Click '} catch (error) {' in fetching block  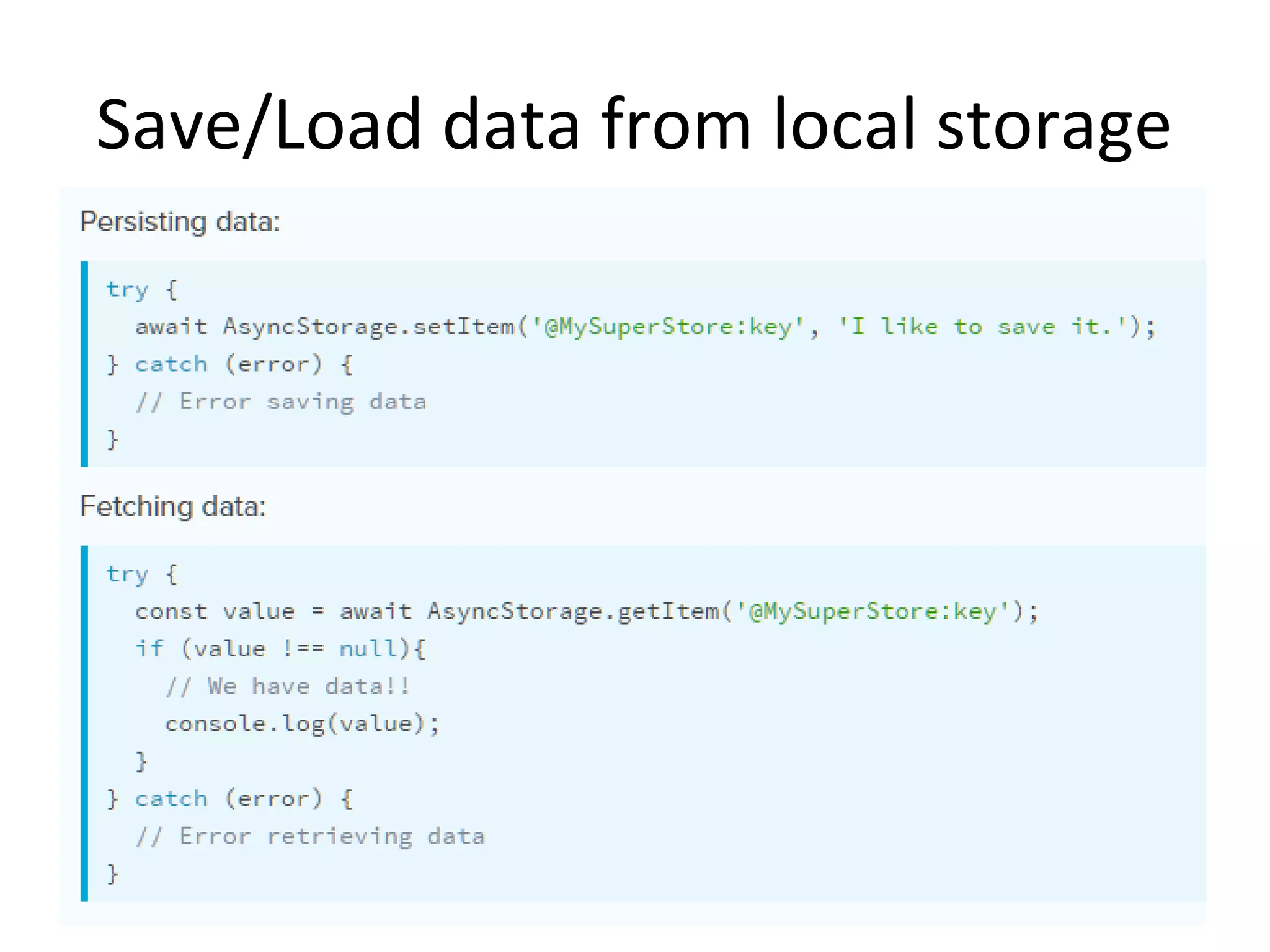click(x=231, y=798)
